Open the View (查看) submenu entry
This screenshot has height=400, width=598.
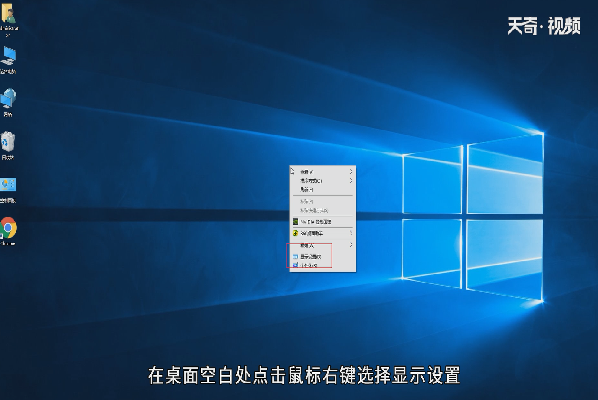(323, 172)
